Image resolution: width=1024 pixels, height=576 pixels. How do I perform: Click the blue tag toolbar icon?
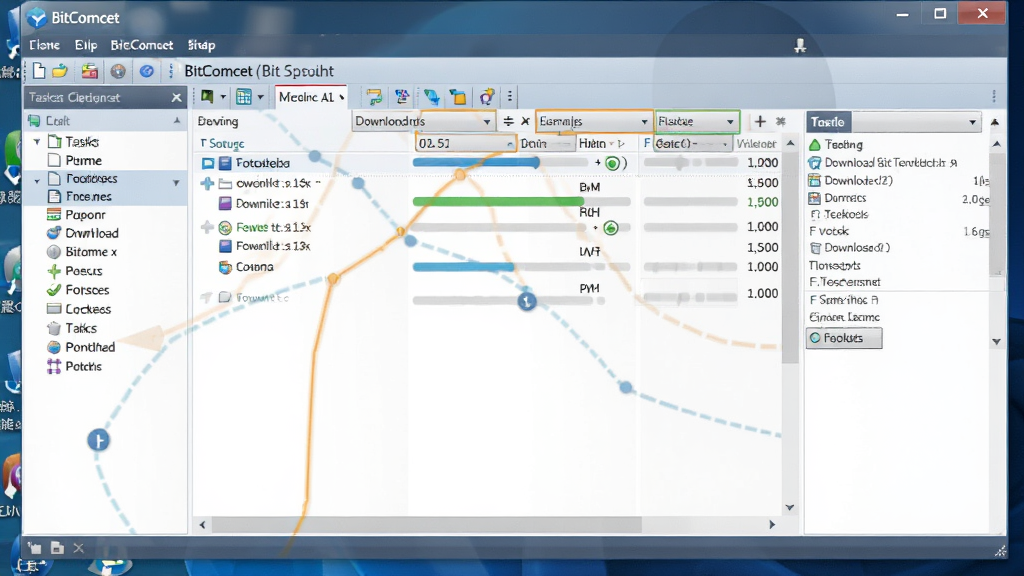tap(431, 97)
